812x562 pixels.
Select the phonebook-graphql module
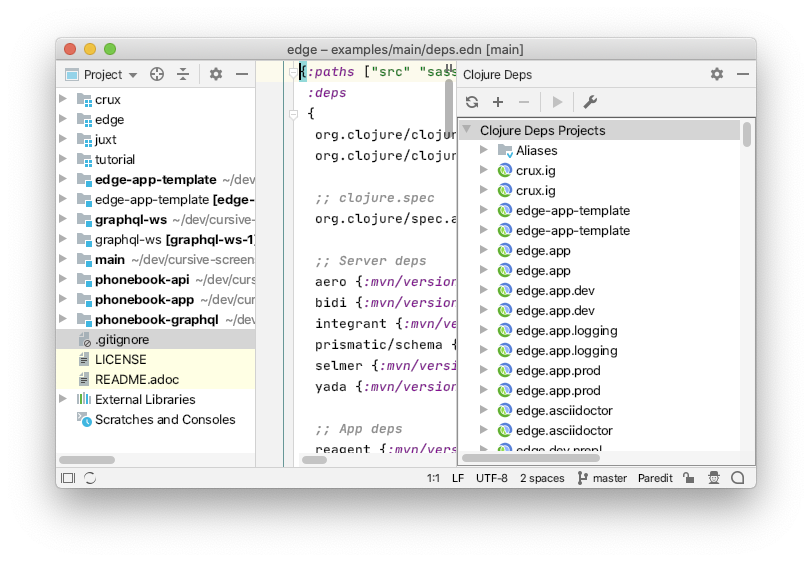pos(156,320)
